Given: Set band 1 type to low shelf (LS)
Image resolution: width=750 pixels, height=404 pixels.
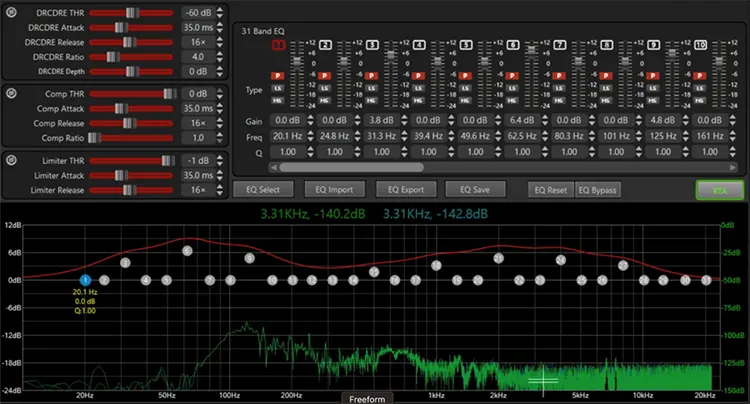Looking at the screenshot, I should [x=277, y=88].
